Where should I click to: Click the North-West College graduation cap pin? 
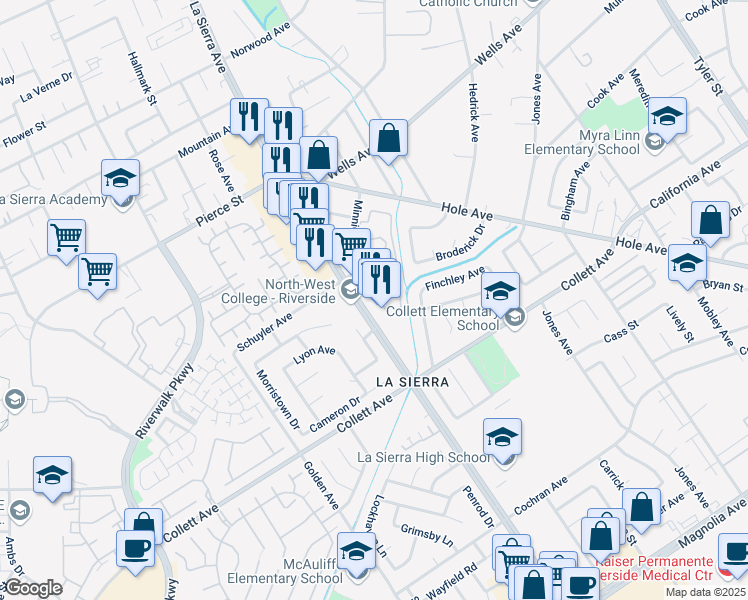350,290
